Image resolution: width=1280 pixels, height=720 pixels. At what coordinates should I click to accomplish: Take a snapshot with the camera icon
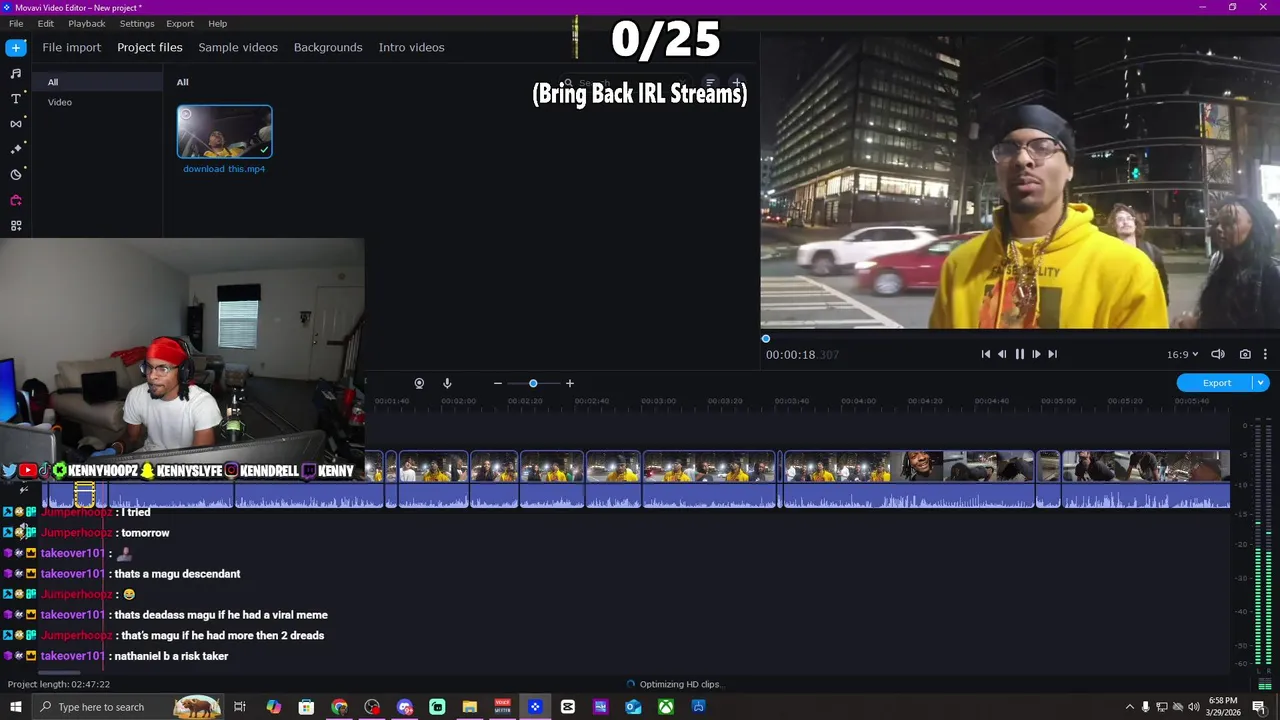tap(1245, 354)
